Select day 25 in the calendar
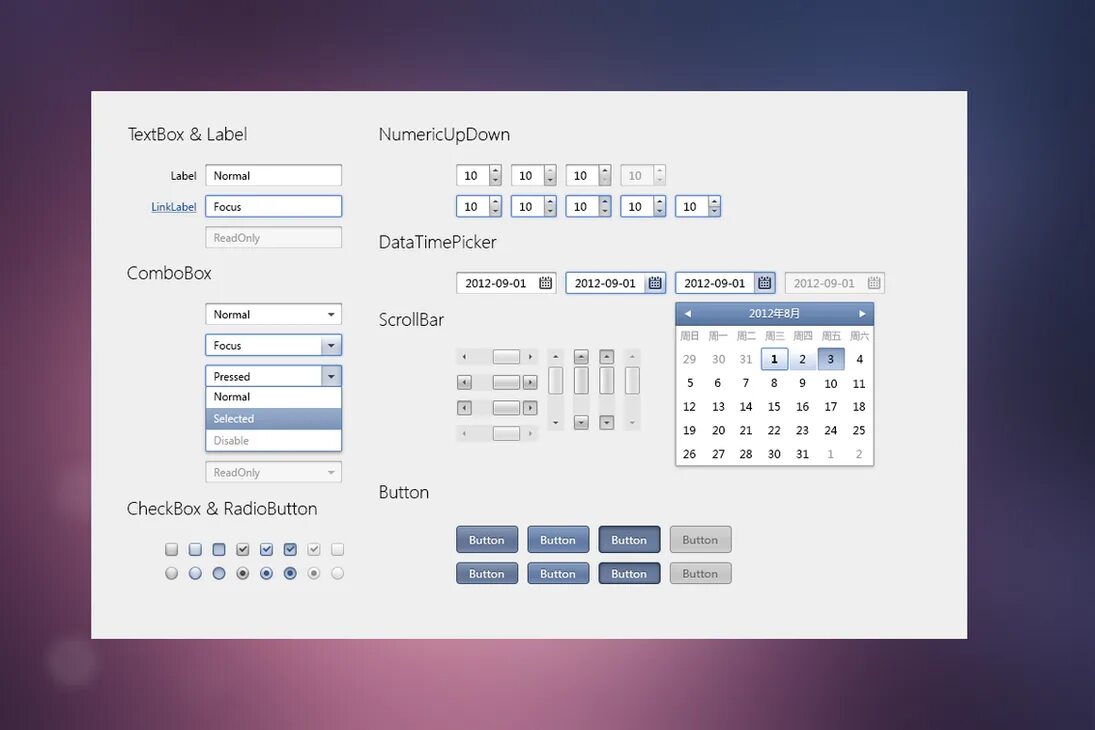Image resolution: width=1095 pixels, height=730 pixels. [859, 430]
